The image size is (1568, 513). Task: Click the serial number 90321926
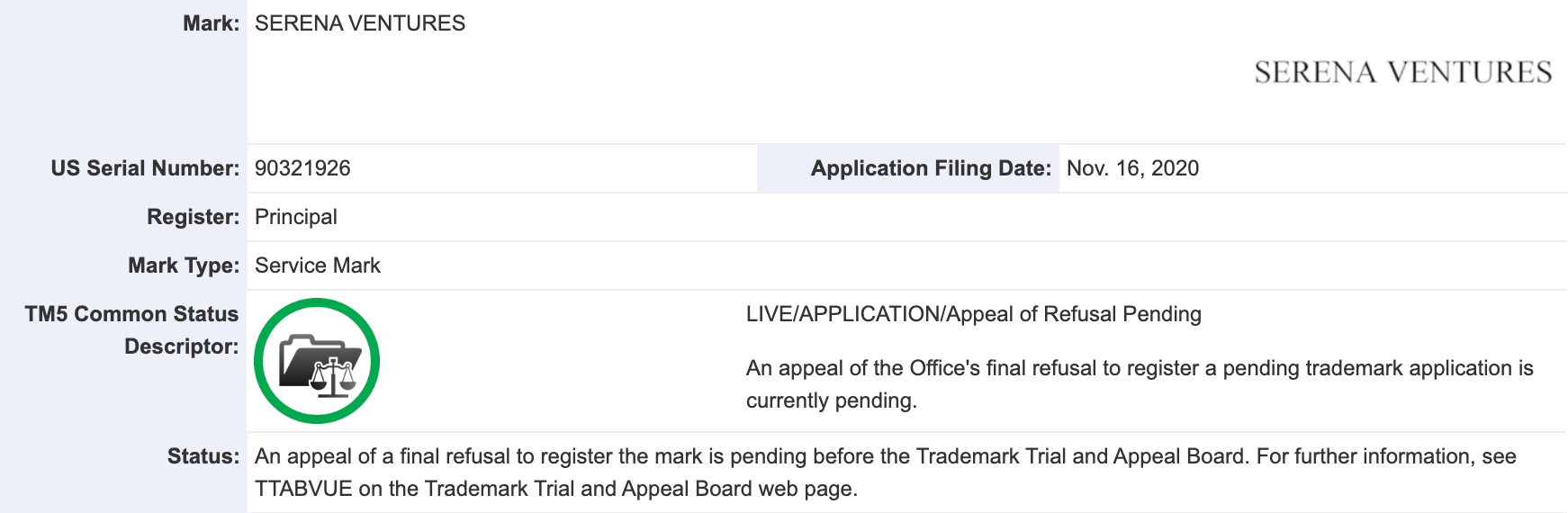click(302, 168)
